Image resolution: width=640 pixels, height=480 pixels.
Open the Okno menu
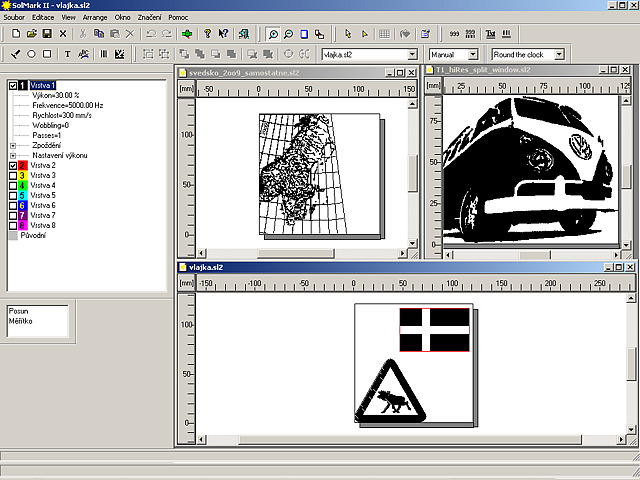pos(122,17)
